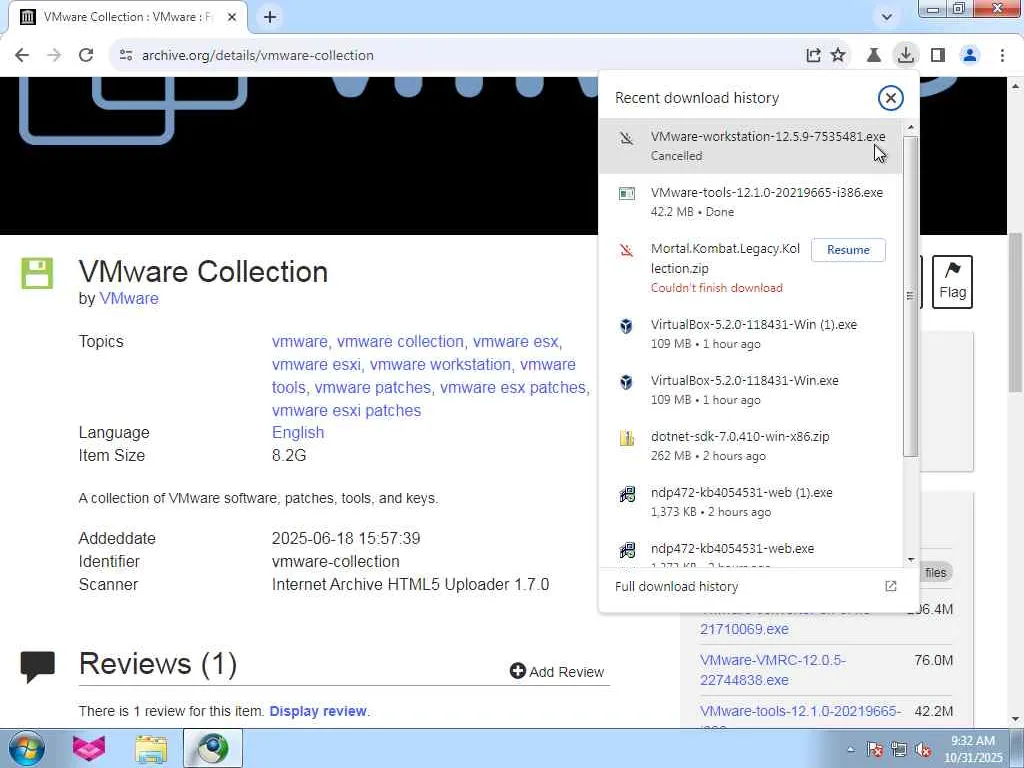Open the VMware-tools-12.1.0-20219665-i386.exe download
Screen dimensions: 1024x768
tap(750, 202)
